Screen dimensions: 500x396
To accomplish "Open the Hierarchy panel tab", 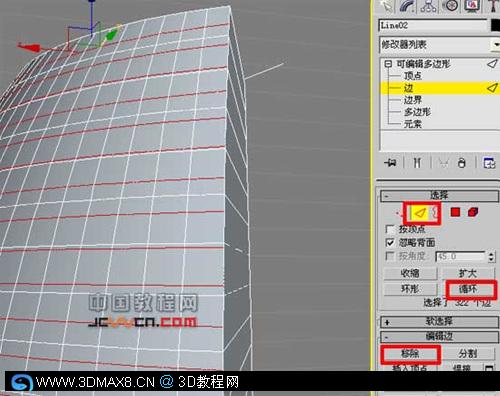I will [429, 6].
